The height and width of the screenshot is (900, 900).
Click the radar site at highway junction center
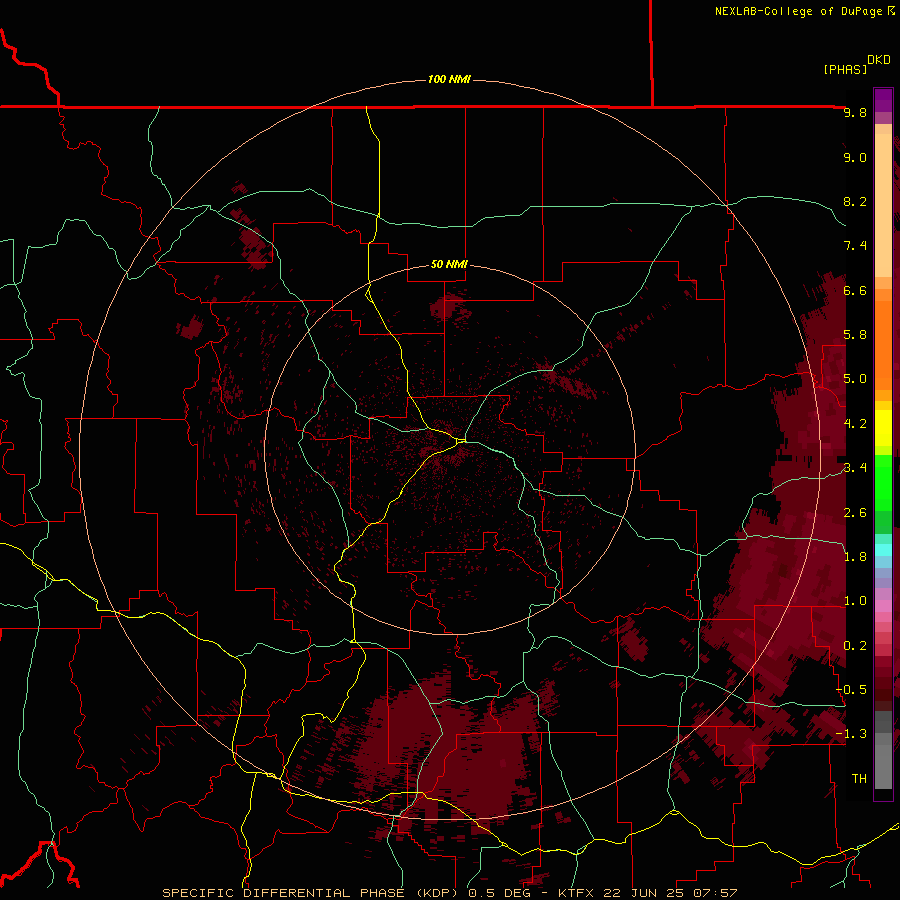coord(461,441)
